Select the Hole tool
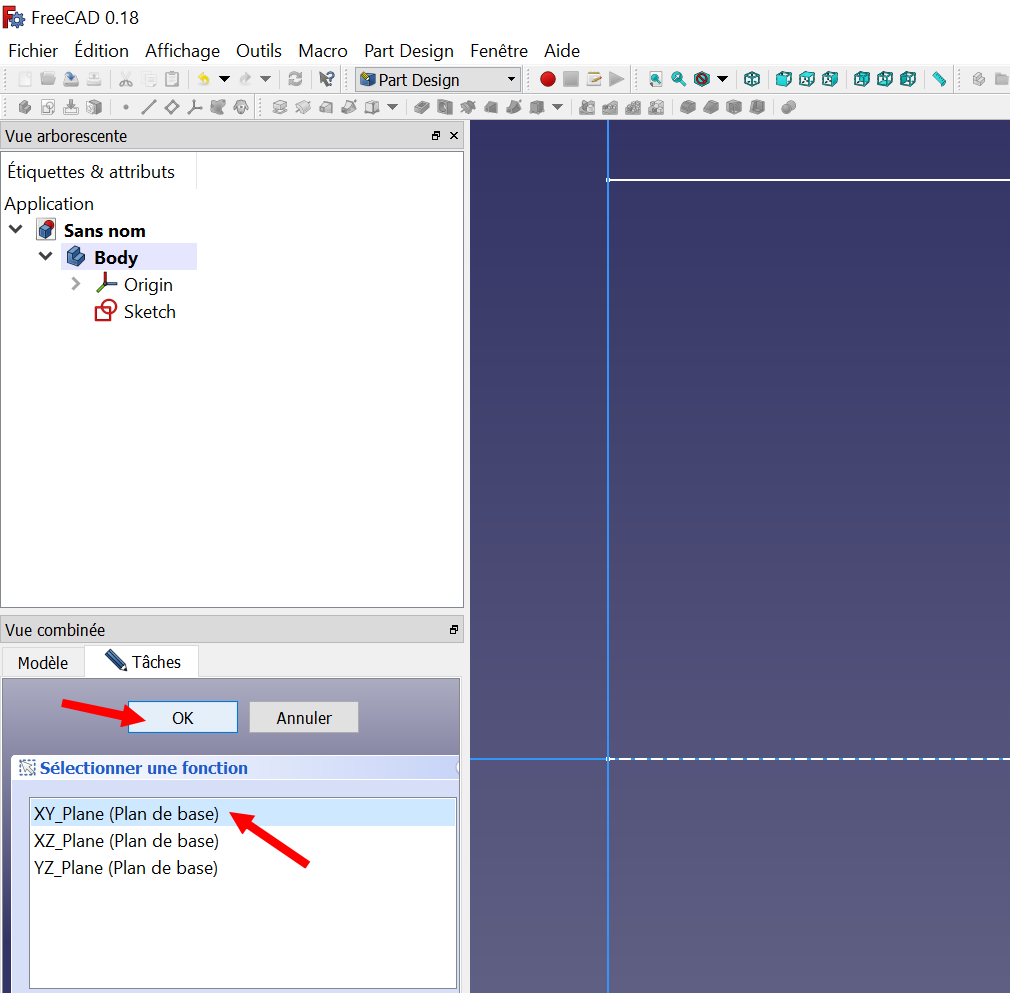The height and width of the screenshot is (993, 1010). (445, 107)
